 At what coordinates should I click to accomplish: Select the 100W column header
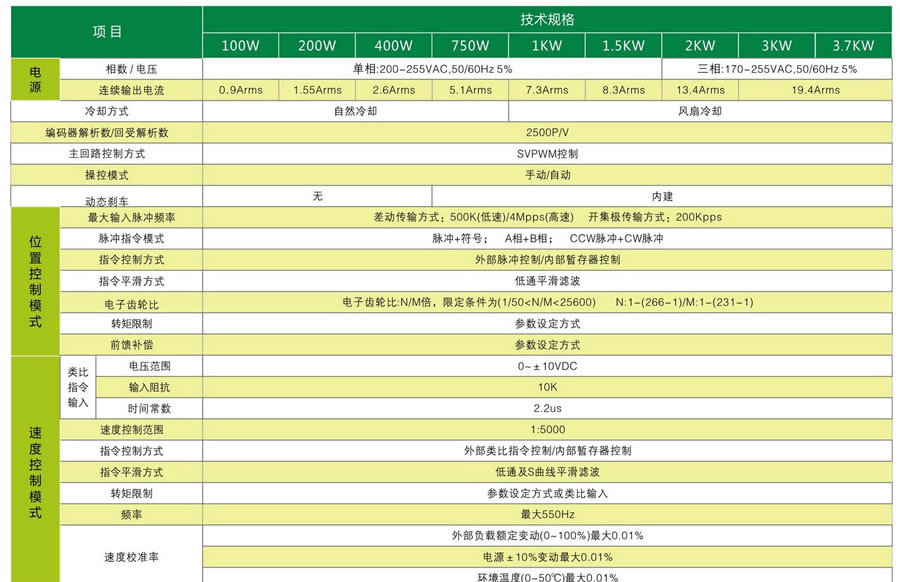239,45
